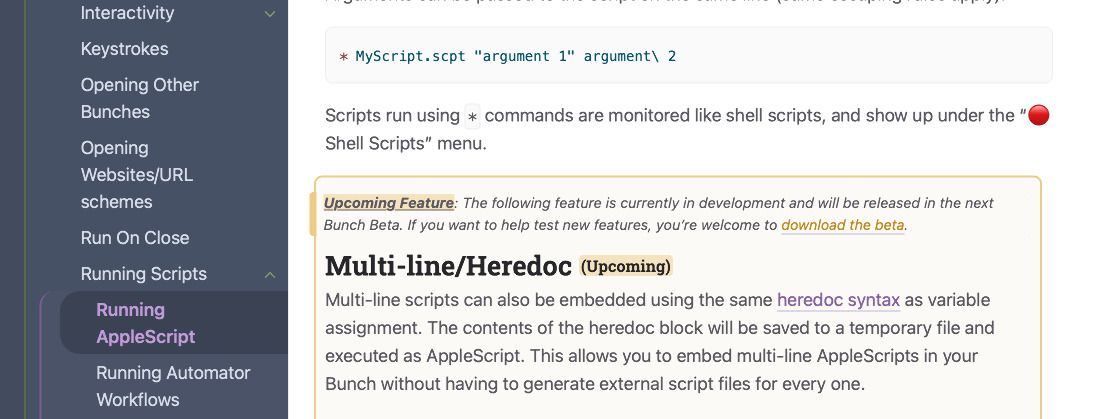Expand the Interactivity section chevron
Viewport: 1098px width, 419px height.
270,14
